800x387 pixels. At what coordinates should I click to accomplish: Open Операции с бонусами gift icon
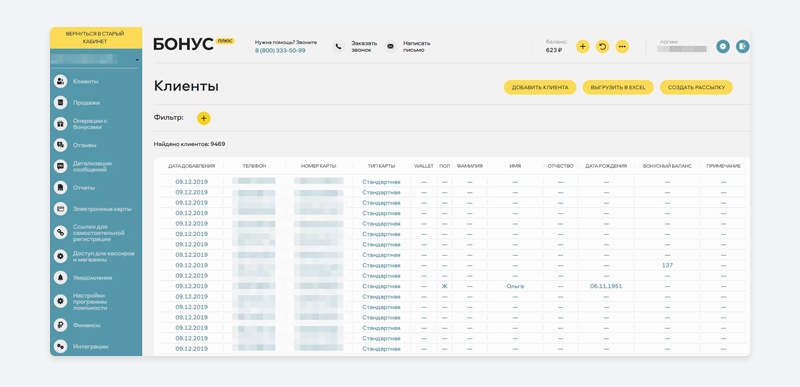tap(61, 124)
